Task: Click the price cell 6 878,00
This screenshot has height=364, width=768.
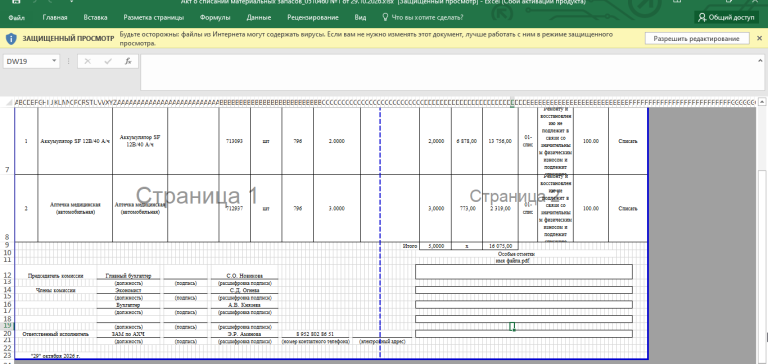Action: click(x=467, y=141)
